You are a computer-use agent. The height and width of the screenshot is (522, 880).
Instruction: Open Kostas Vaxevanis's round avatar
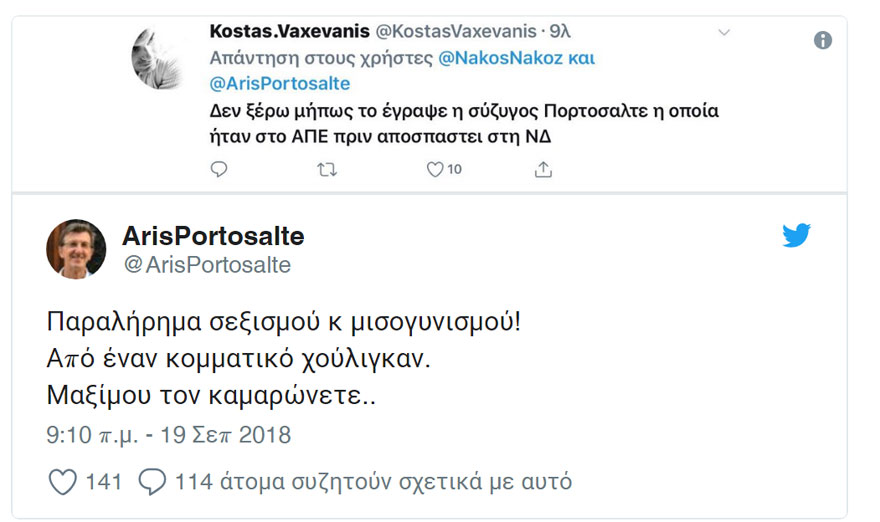click(x=160, y=59)
